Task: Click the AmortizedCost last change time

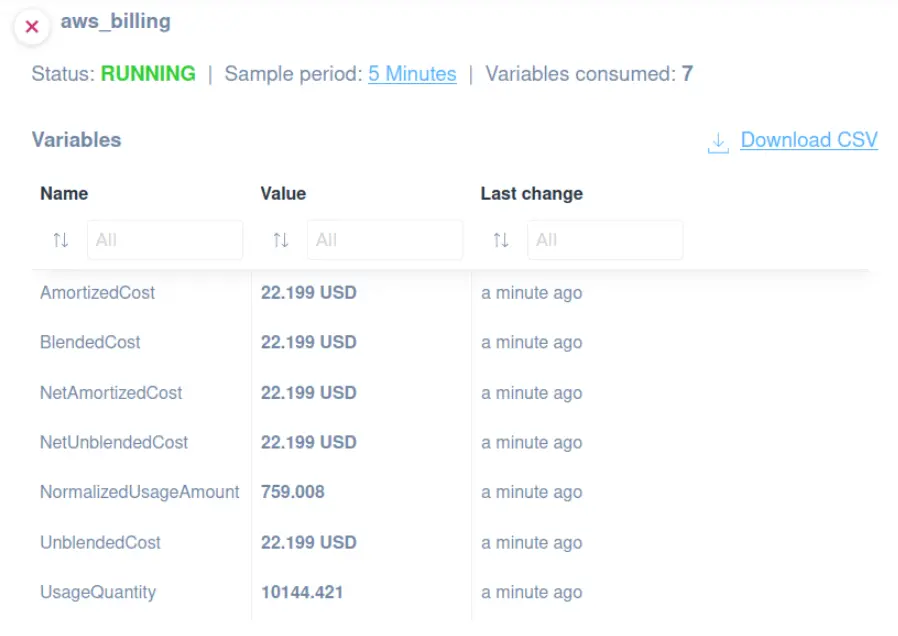Action: coord(531,293)
